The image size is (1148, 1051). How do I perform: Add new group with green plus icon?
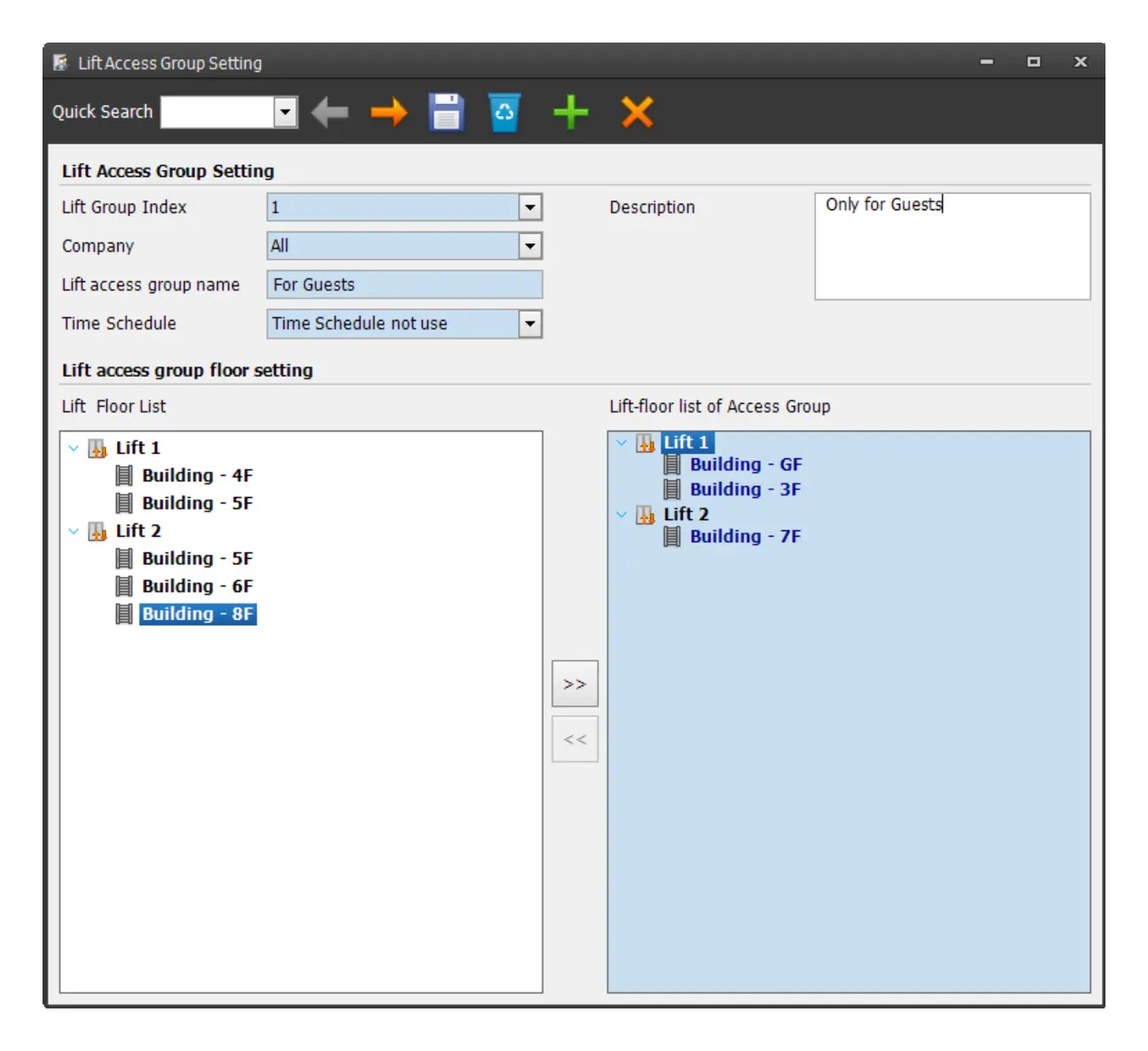pos(570,113)
